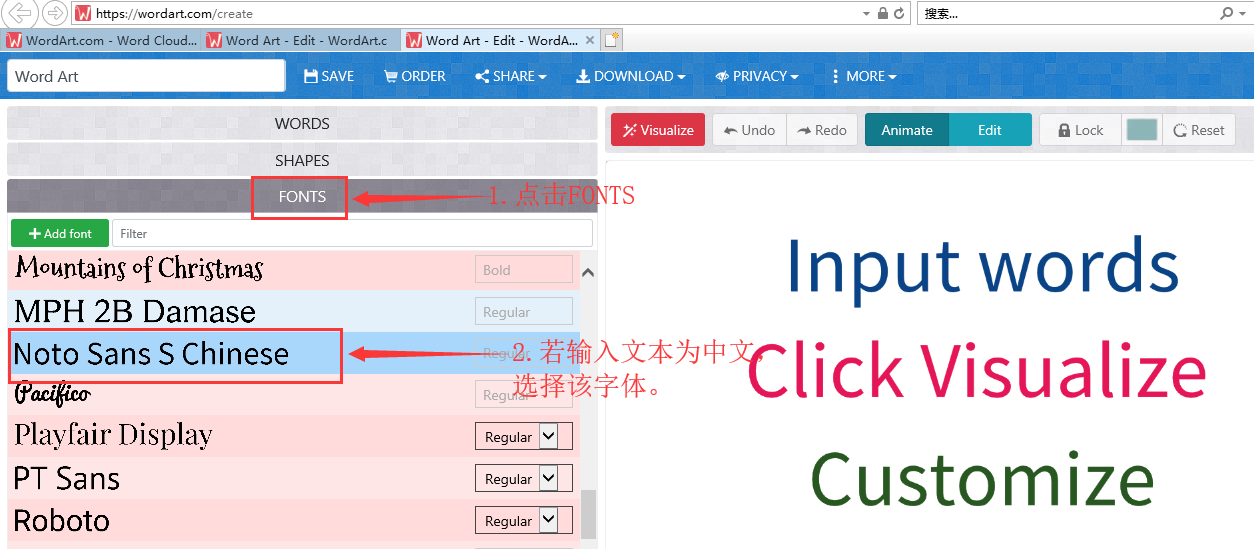Click the Word Art title field
1254x549 pixels.
146,76
